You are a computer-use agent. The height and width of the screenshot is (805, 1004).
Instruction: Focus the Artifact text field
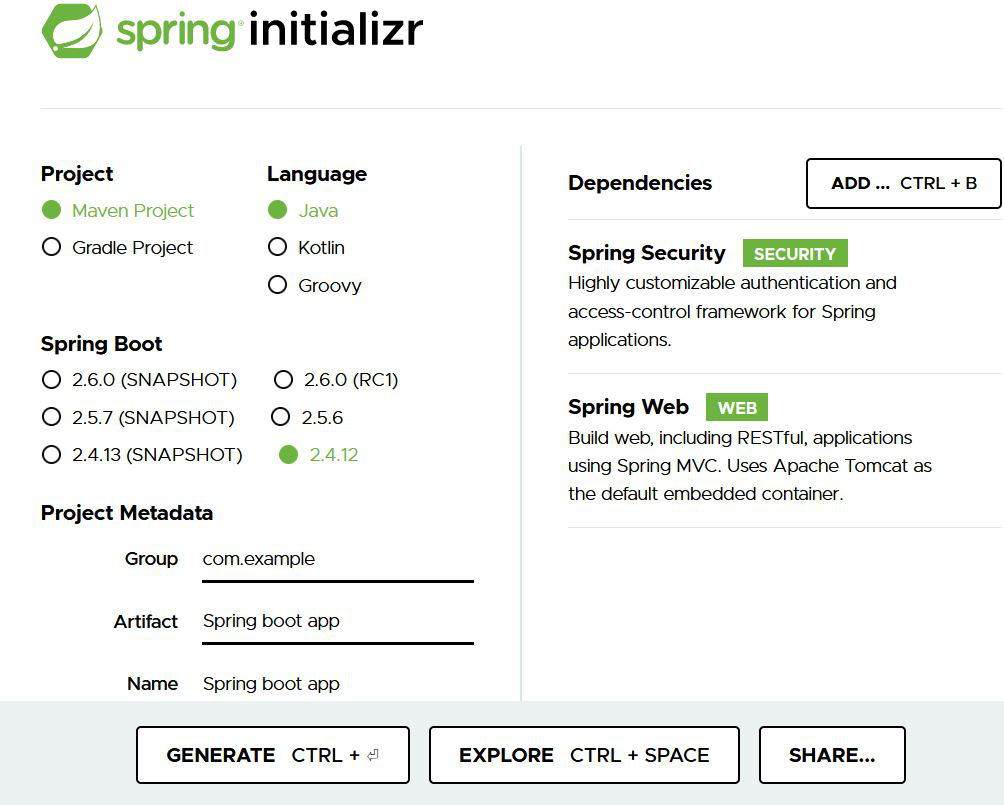pyautogui.click(x=337, y=621)
